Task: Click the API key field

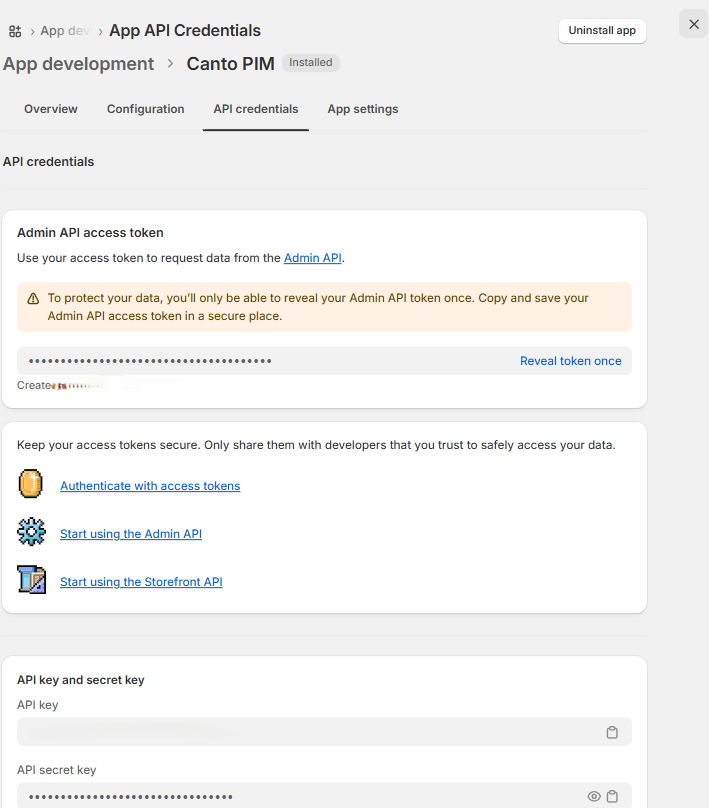Action: [324, 732]
